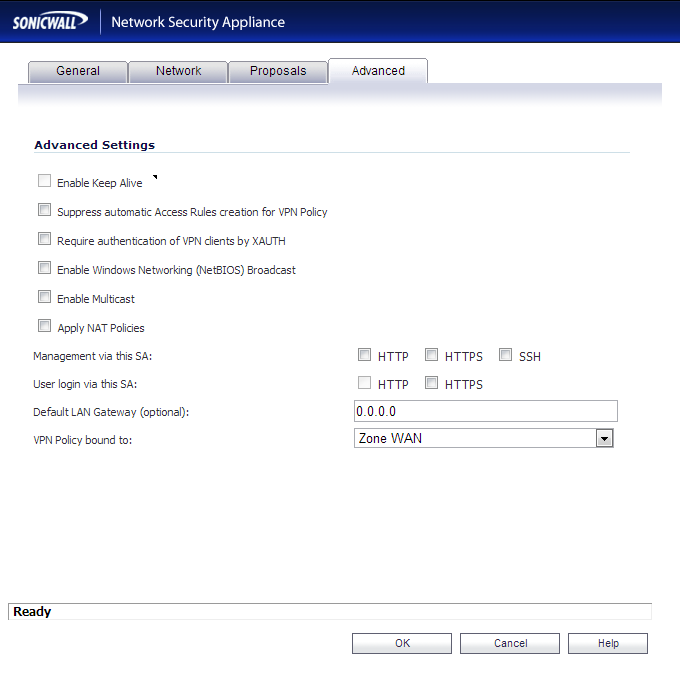Viewport: 680px width, 690px height.
Task: Switch to the General tab
Action: (78, 71)
